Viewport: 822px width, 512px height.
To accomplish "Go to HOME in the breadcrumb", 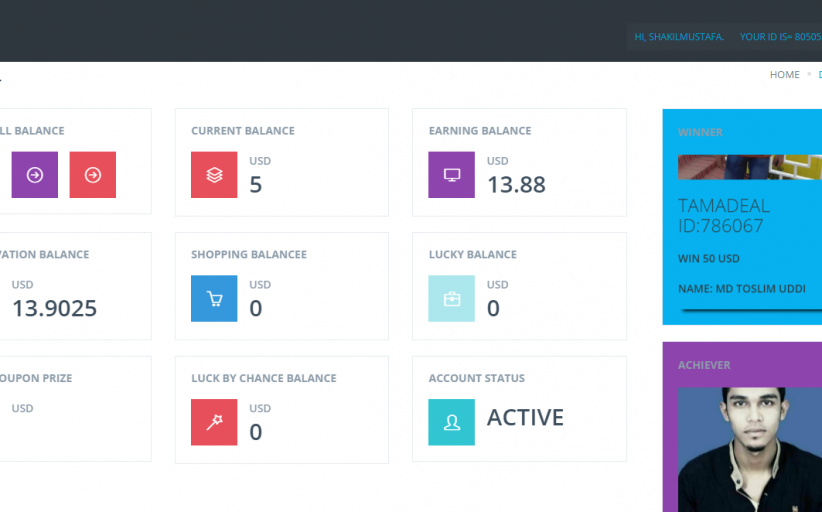I will (x=784, y=75).
